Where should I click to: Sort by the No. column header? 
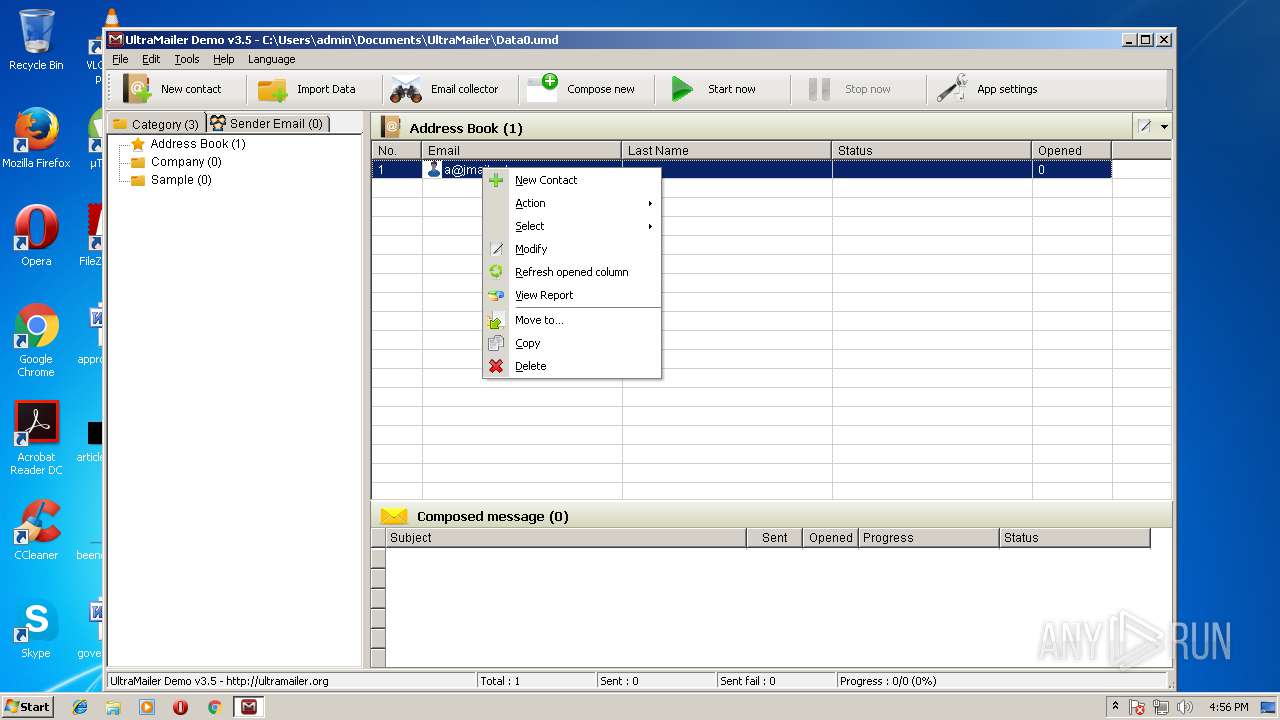pos(397,150)
